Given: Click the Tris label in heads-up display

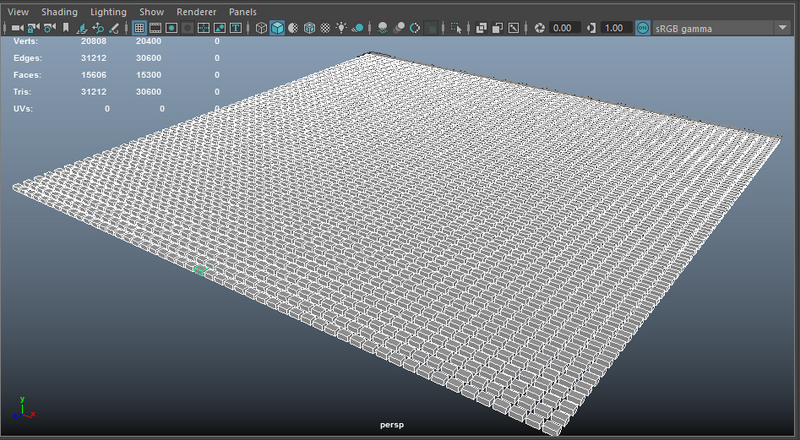Looking at the screenshot, I should pyautogui.click(x=22, y=92).
